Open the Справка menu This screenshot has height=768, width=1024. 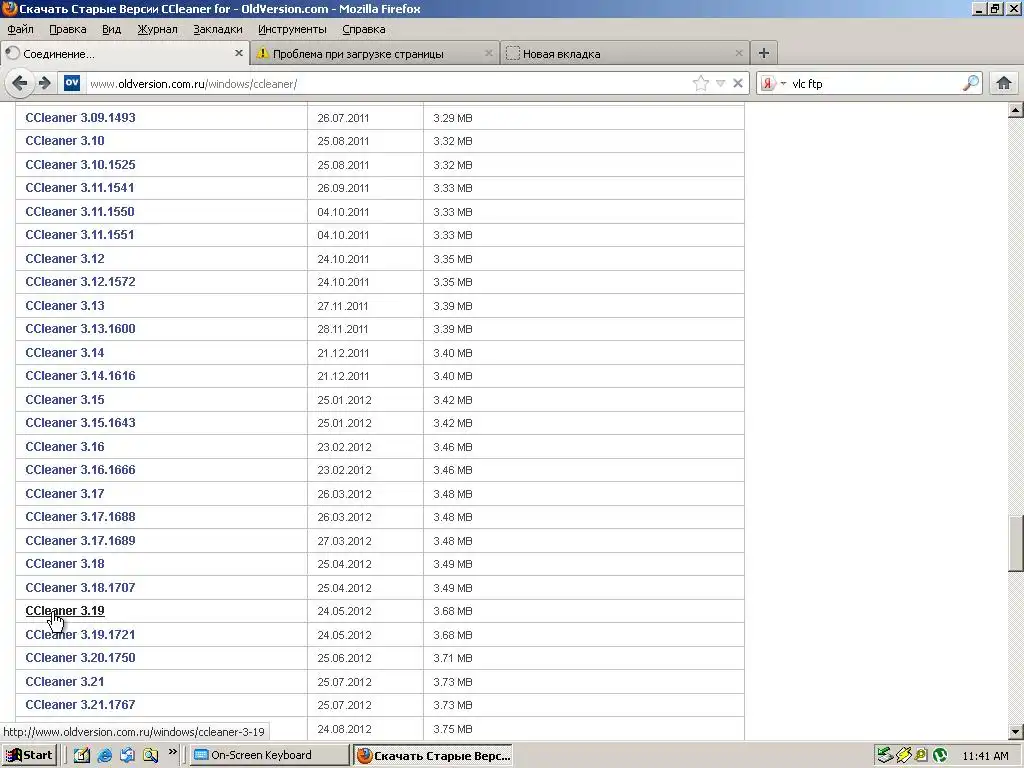[x=364, y=29]
